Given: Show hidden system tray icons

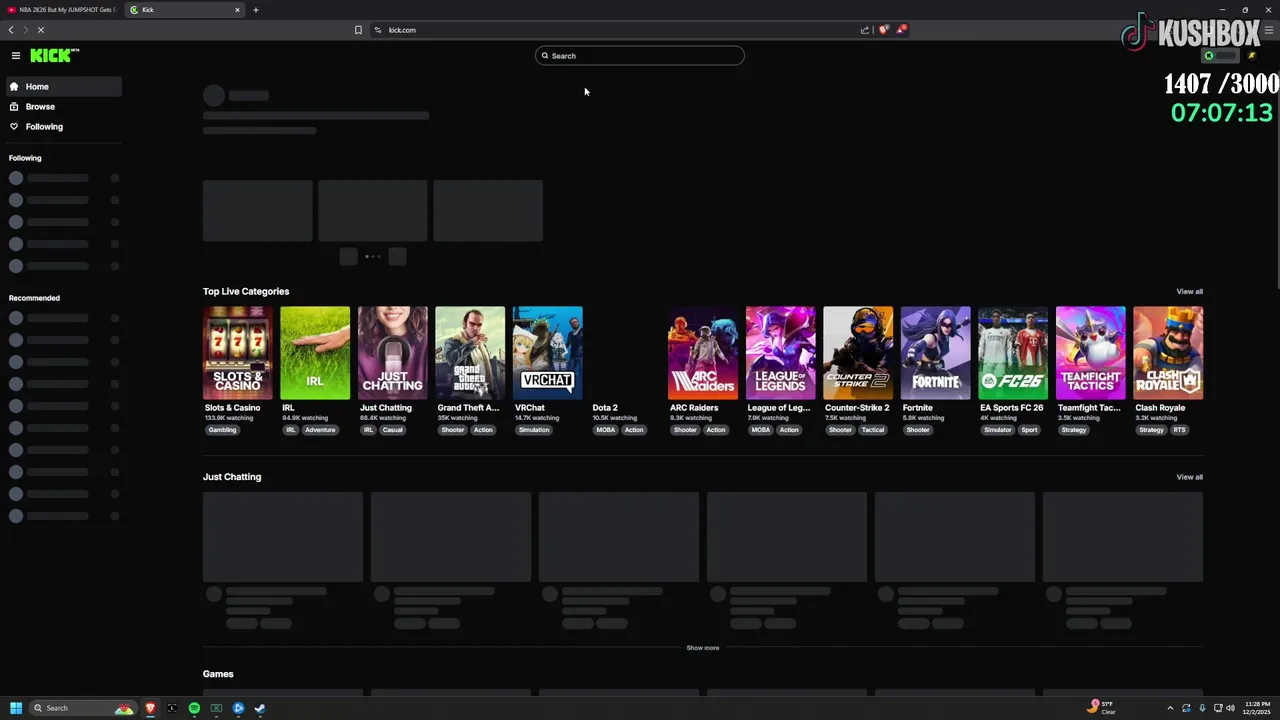Looking at the screenshot, I should coord(1170,708).
